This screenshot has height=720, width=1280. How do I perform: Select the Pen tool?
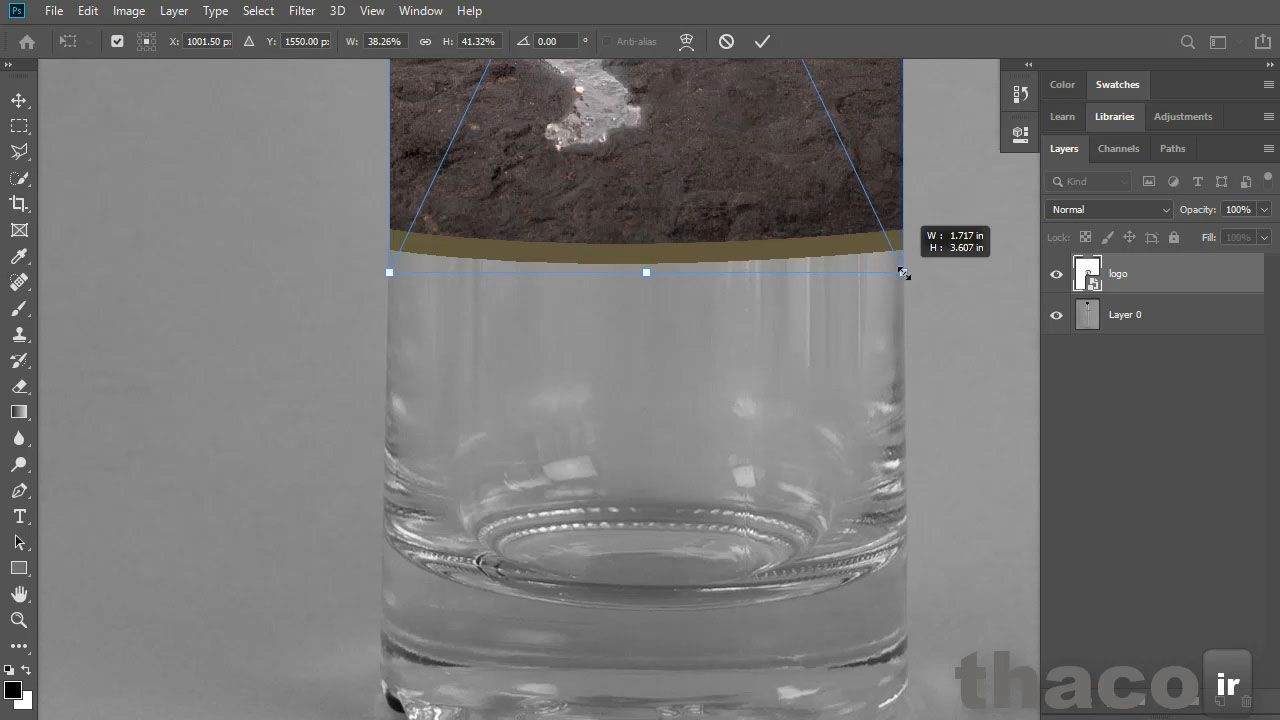click(x=19, y=491)
